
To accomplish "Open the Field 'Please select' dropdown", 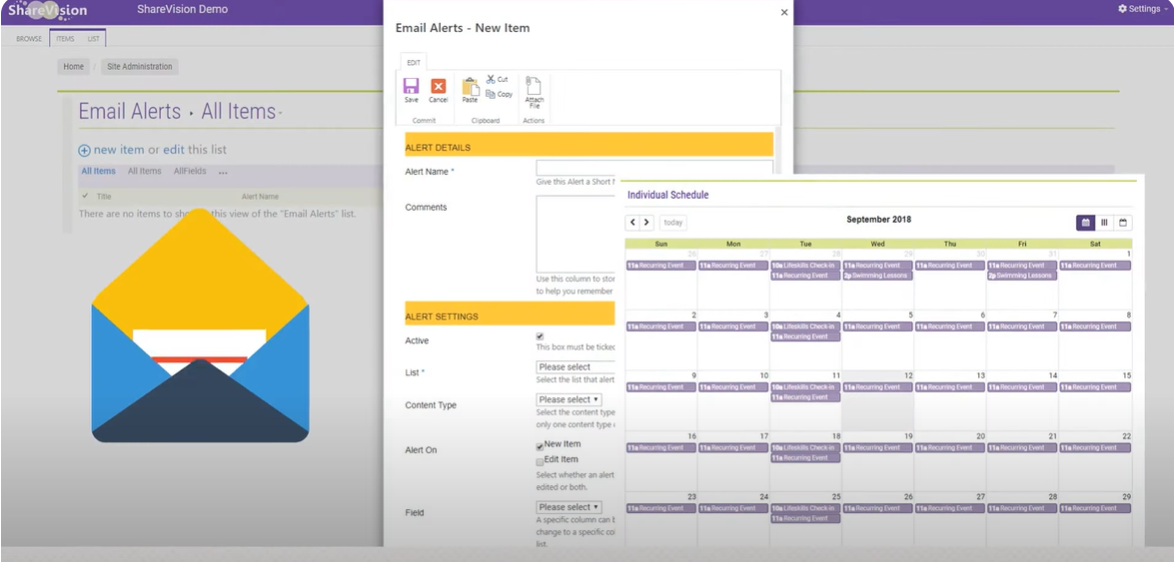I will click(568, 507).
